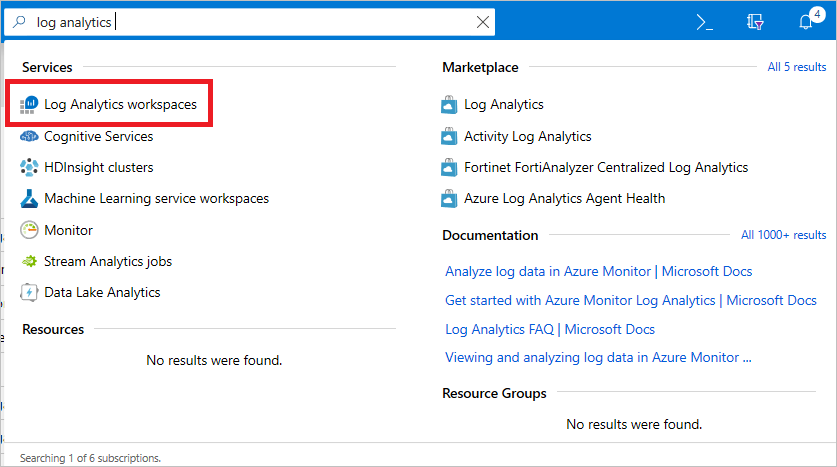Open 'Get started with Azure Monitor Log Analytics' doc
The height and width of the screenshot is (467, 837).
[x=631, y=300]
